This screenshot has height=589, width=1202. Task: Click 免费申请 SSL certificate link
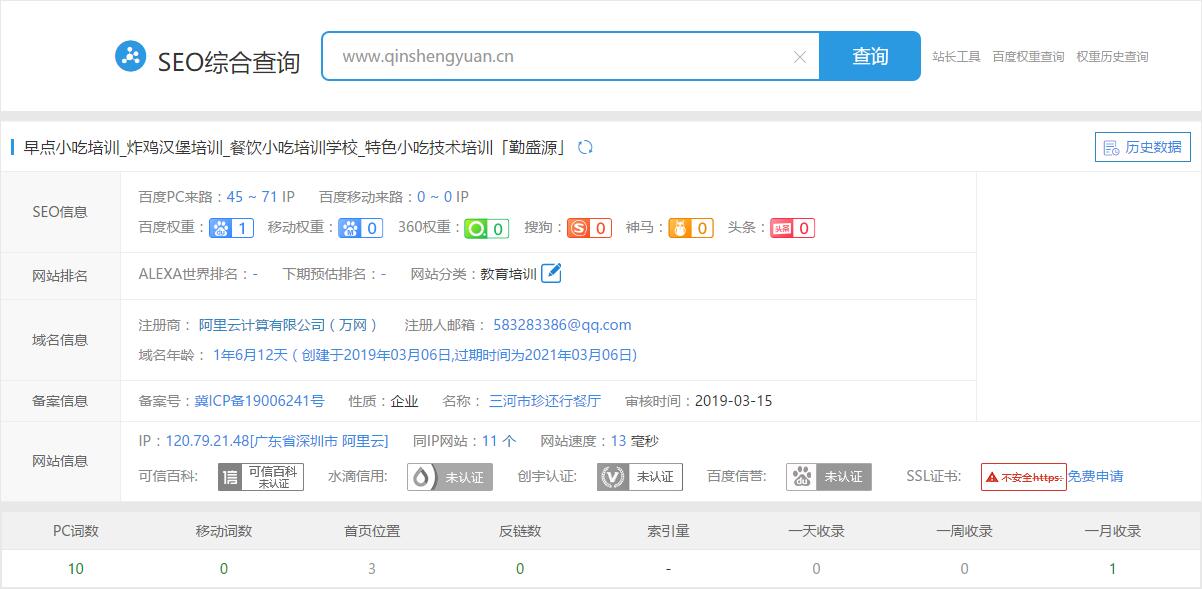click(1095, 476)
